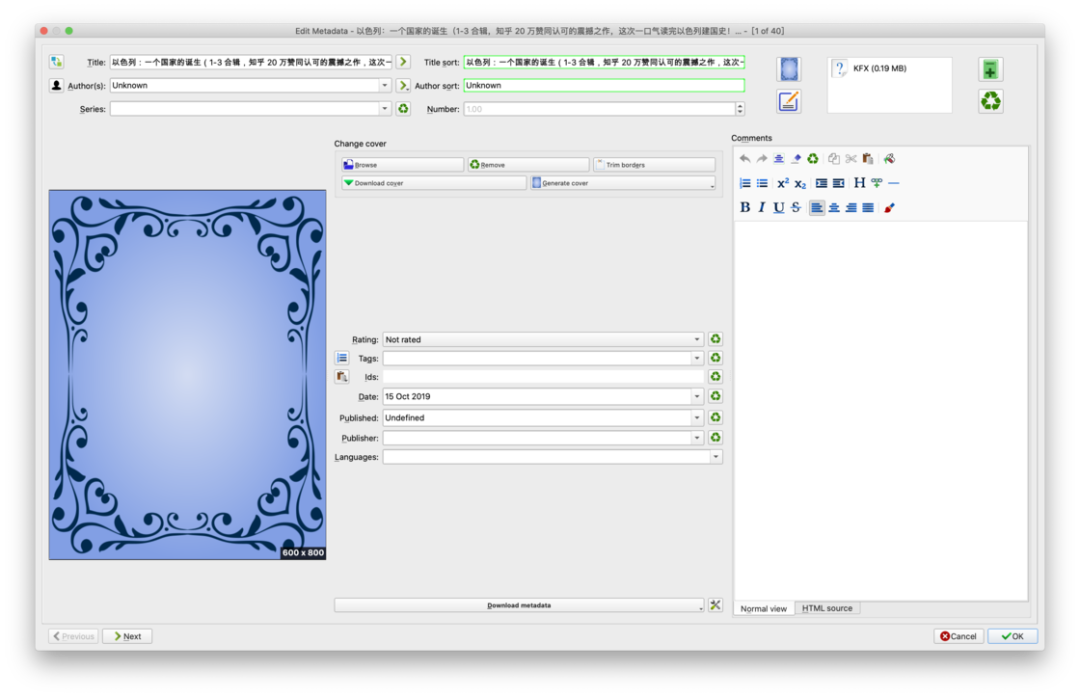Remove selected format recycle icon
The image size is (1080, 697).
click(x=990, y=101)
